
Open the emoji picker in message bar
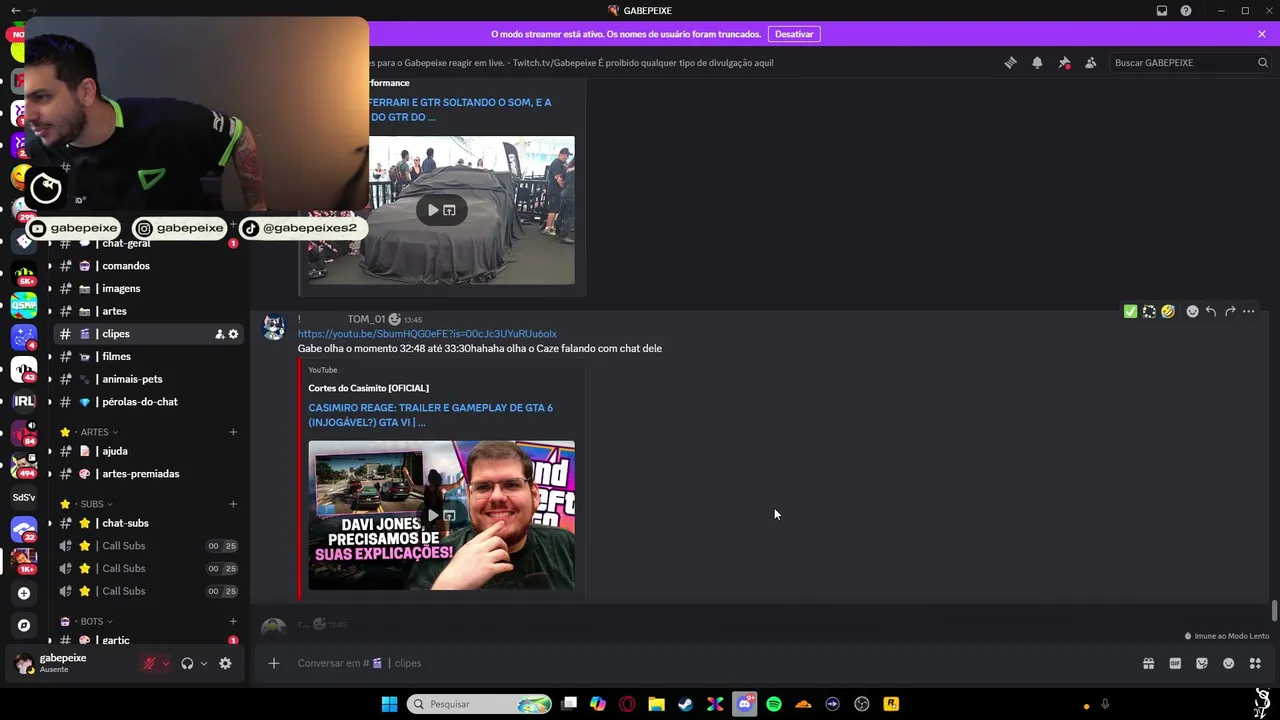click(x=1228, y=663)
